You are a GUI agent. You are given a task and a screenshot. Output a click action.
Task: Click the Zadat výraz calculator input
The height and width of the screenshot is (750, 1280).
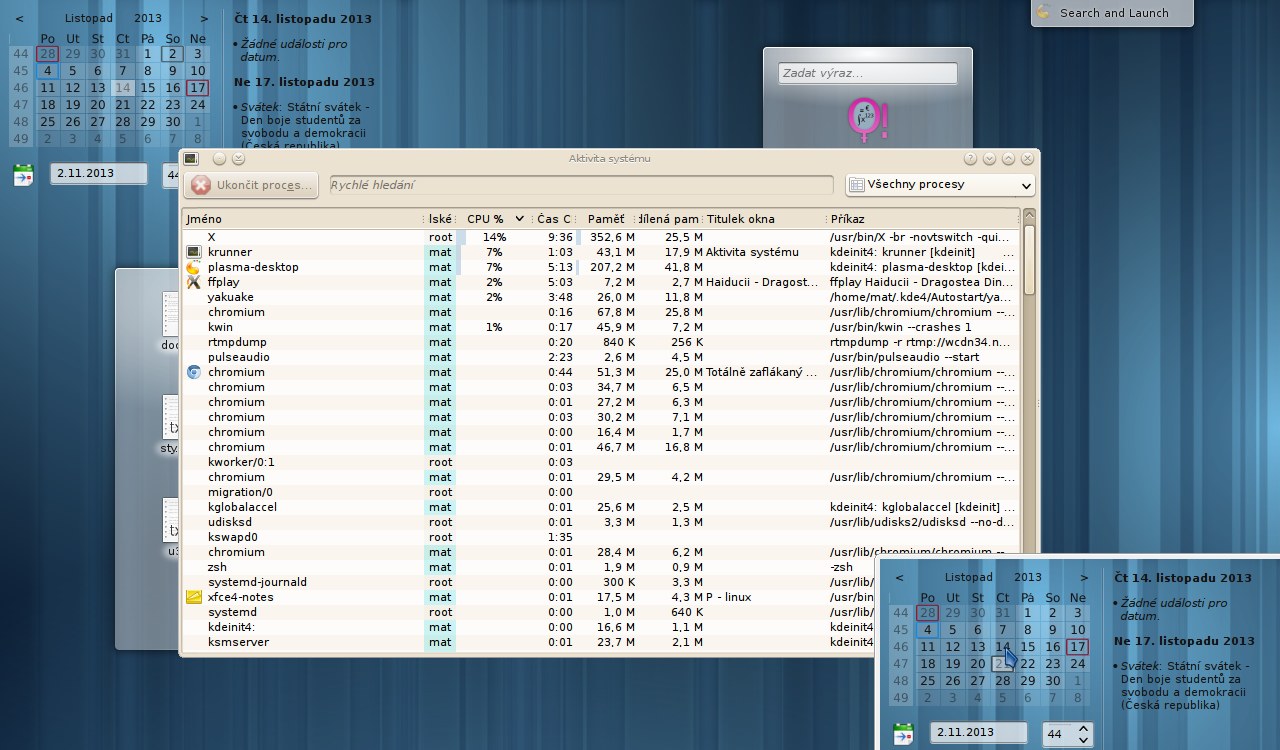[867, 73]
